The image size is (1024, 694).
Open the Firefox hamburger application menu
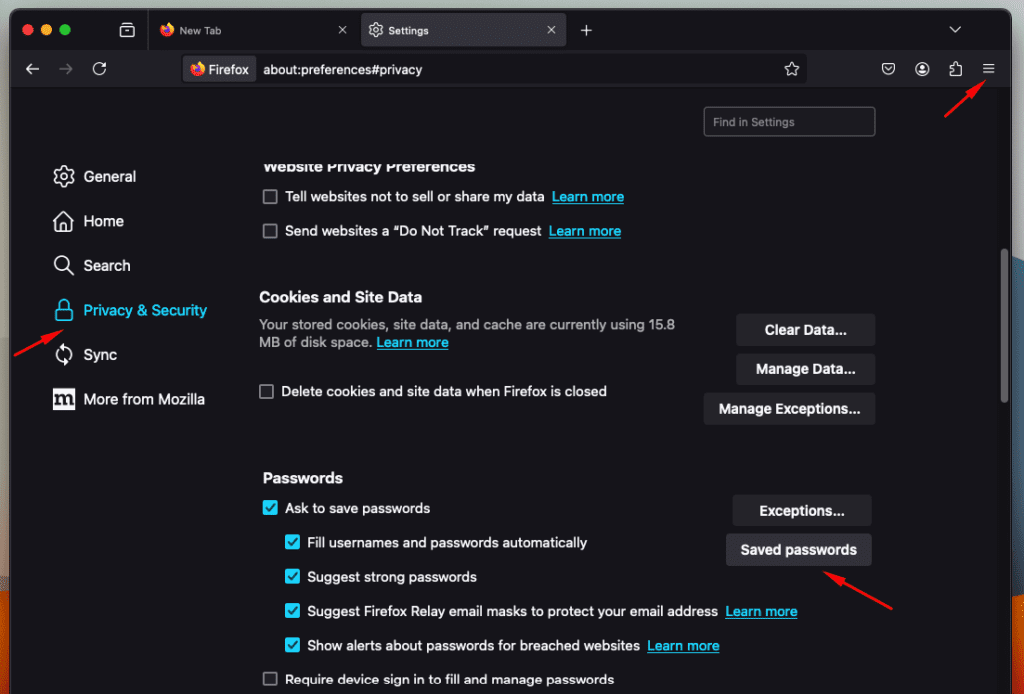pyautogui.click(x=988, y=69)
